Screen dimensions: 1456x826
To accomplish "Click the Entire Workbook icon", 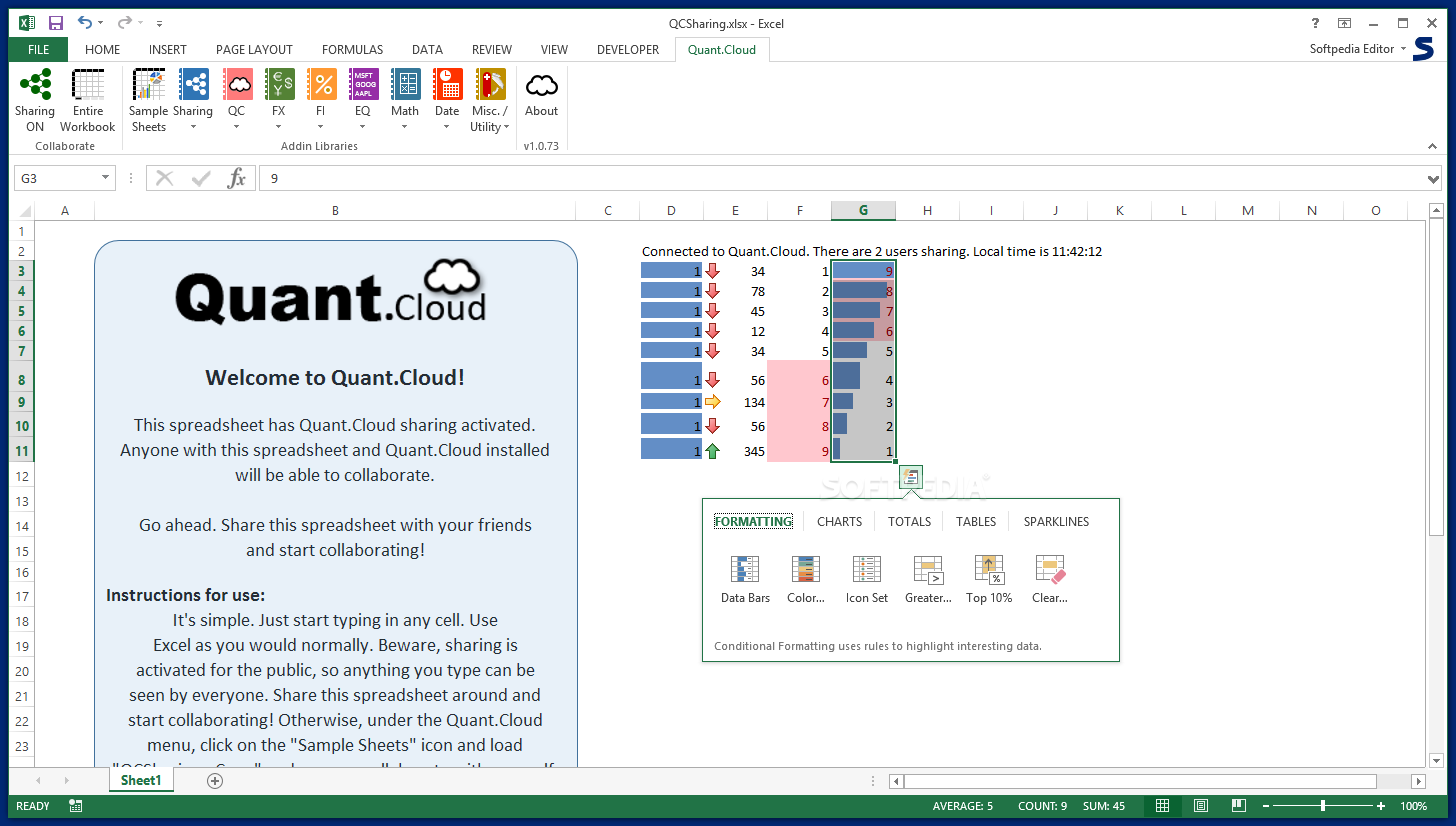I will tap(88, 85).
